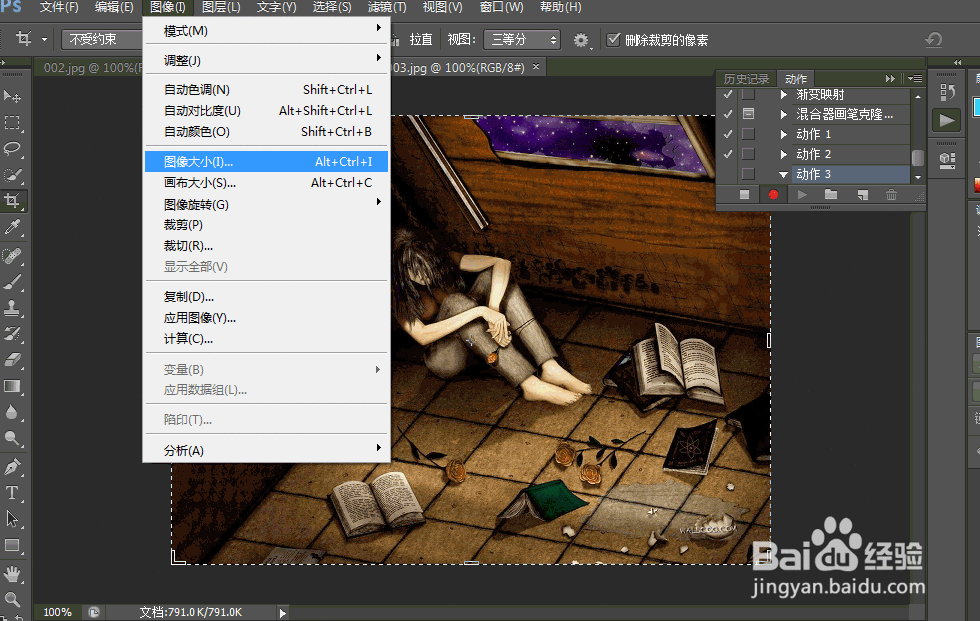Select the Lasso tool

(12, 149)
